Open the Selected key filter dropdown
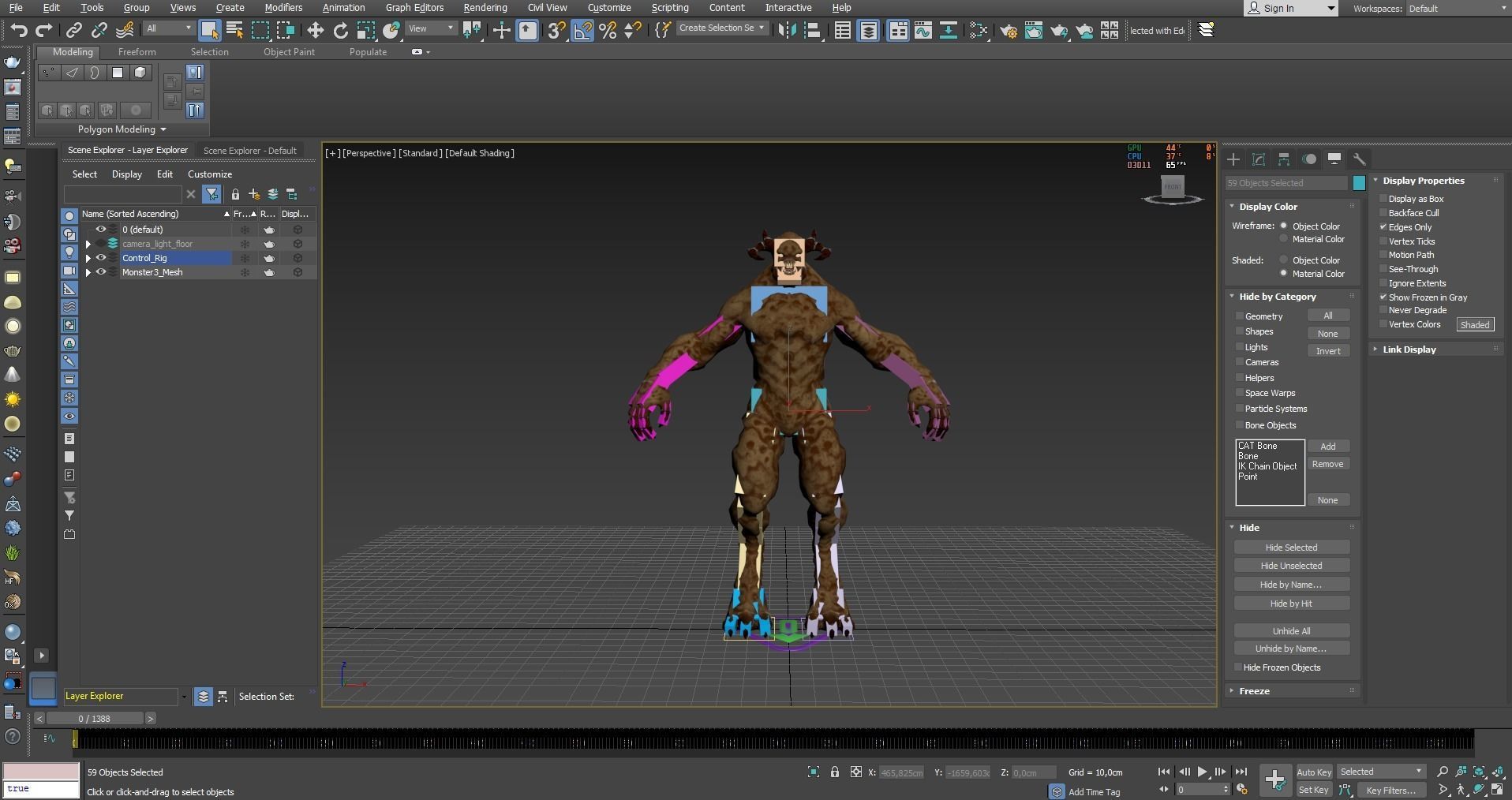The height and width of the screenshot is (800, 1512). point(1381,772)
